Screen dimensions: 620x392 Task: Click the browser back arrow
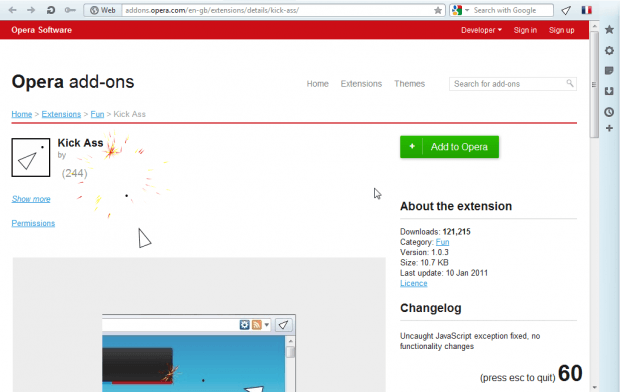tap(12, 10)
